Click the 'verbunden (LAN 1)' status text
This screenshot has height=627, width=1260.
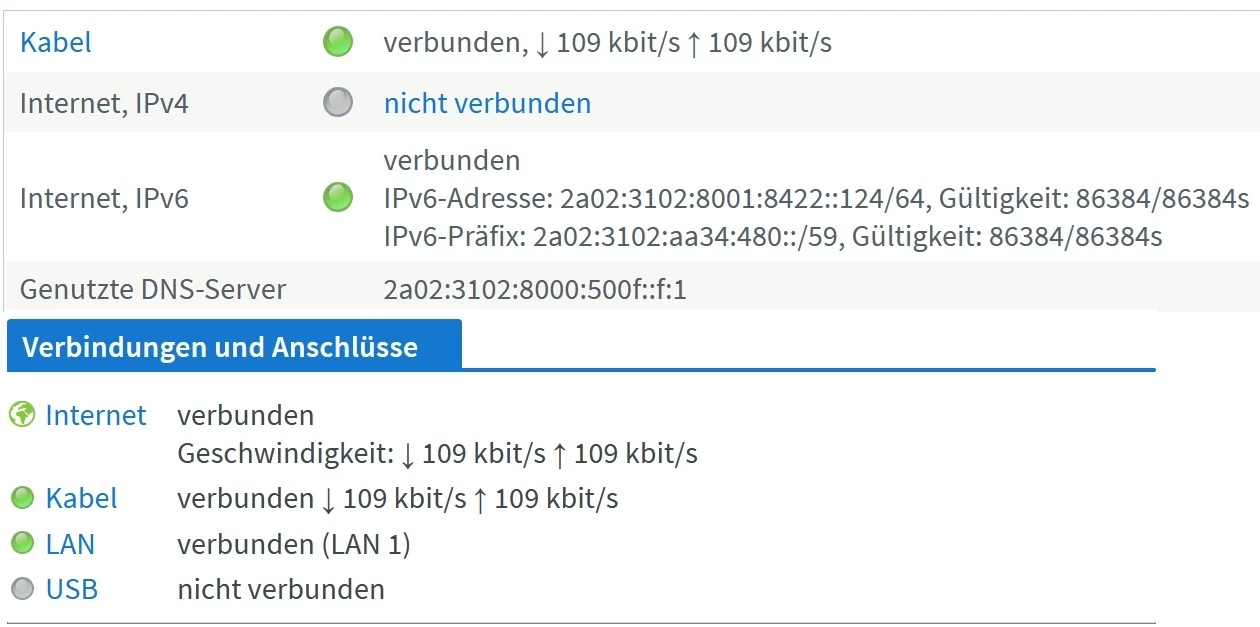pos(294,544)
